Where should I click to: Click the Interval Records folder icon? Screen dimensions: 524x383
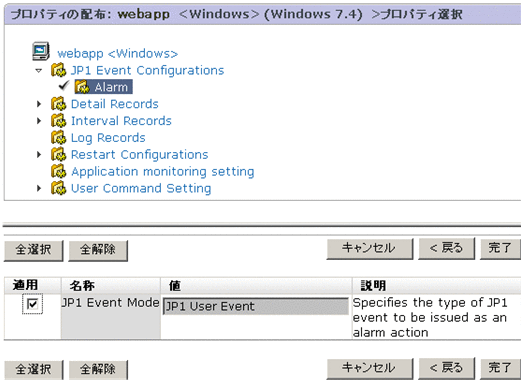point(58,120)
